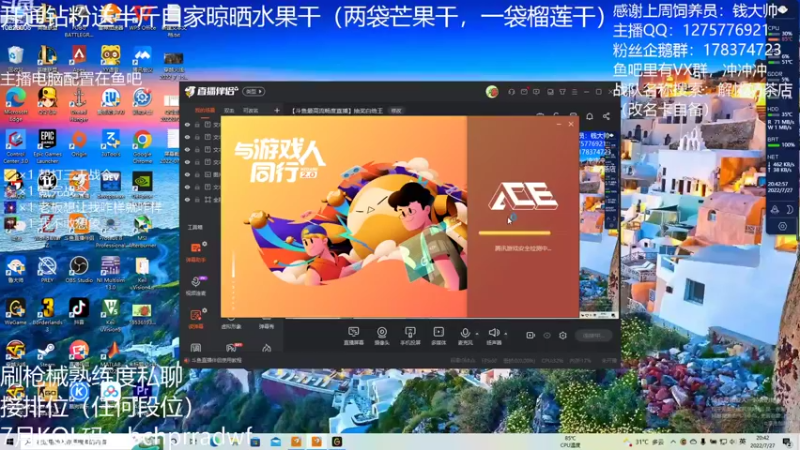Open user avatar in 直播伴侣 title bar
Screen dimensions: 800x450
[x=492, y=92]
